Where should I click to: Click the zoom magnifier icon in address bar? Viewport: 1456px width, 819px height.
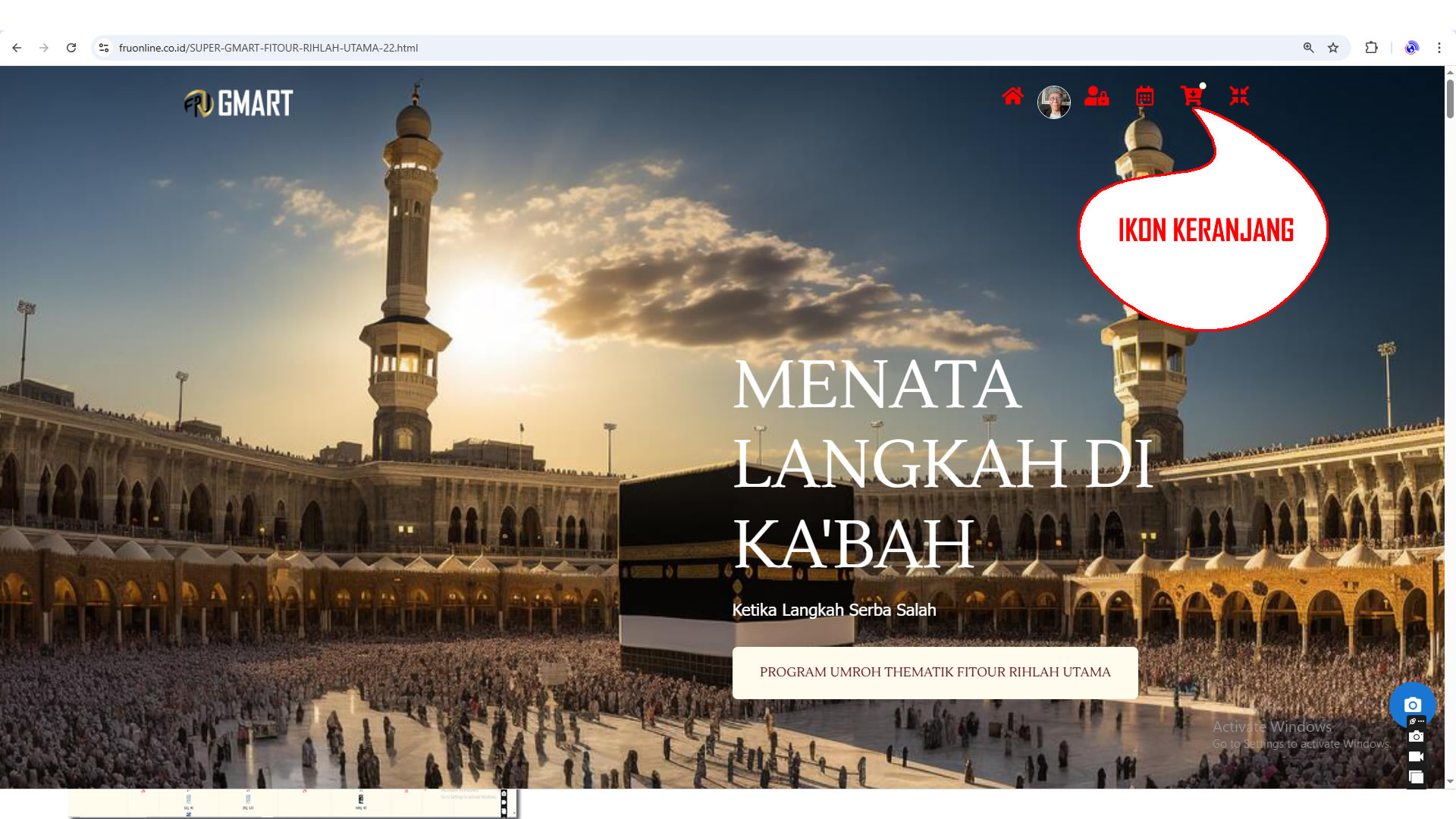point(1308,48)
